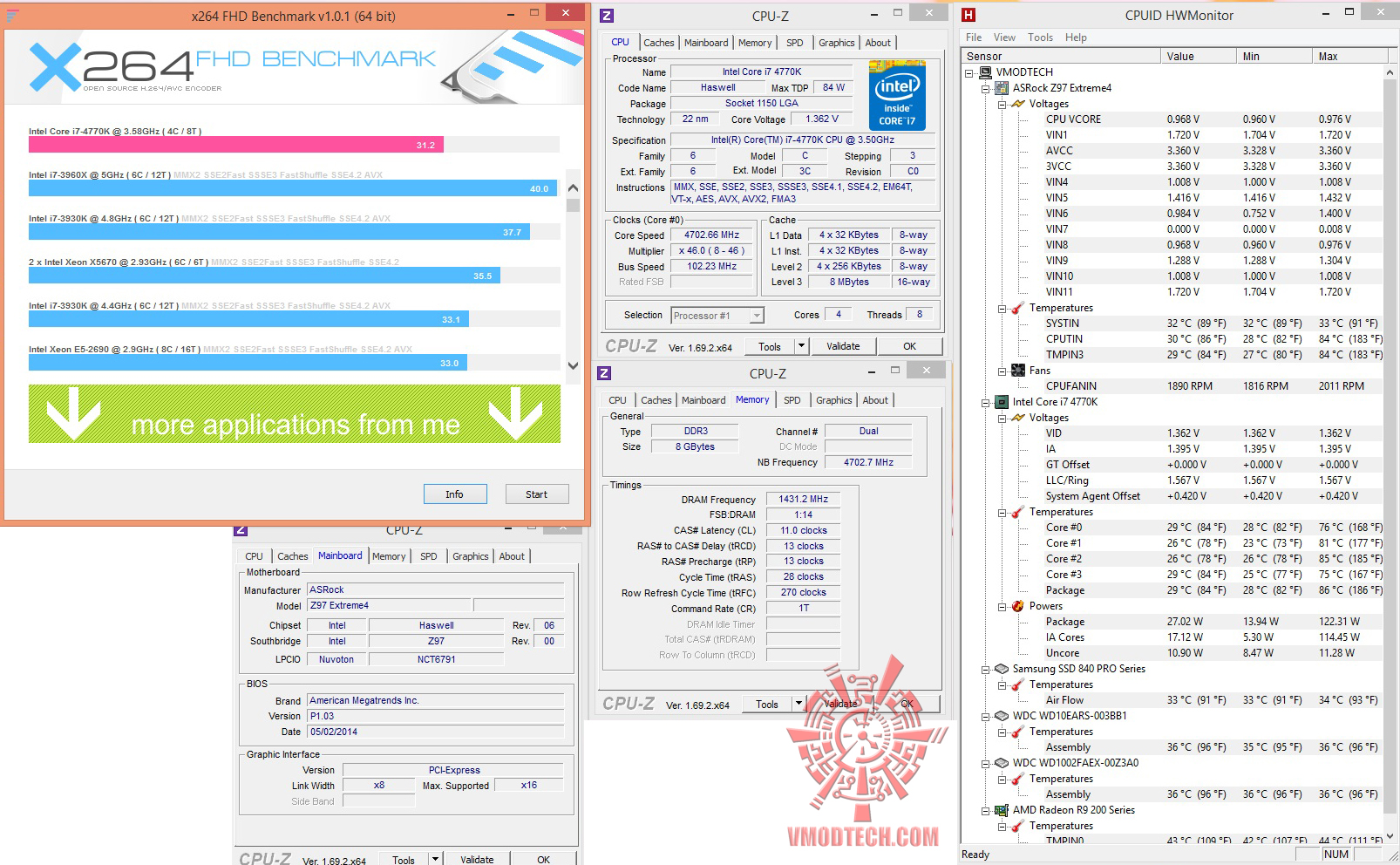This screenshot has height=865, width=1400.
Task: Click the motherboard icon beside ASRock Z97 Extreme4
Action: click(x=1002, y=88)
